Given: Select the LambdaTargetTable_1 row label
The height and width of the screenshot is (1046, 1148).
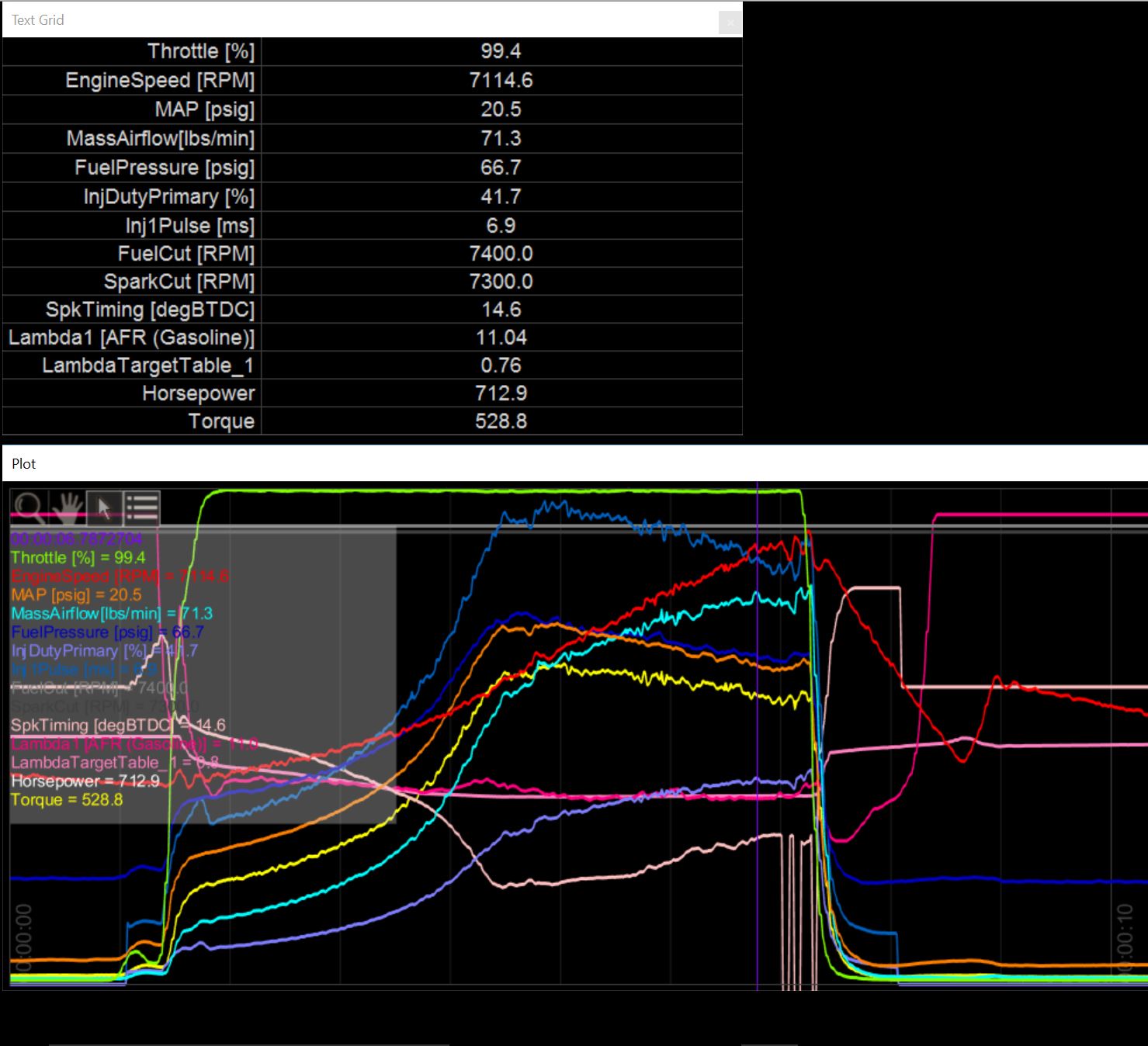Looking at the screenshot, I should click(x=147, y=365).
